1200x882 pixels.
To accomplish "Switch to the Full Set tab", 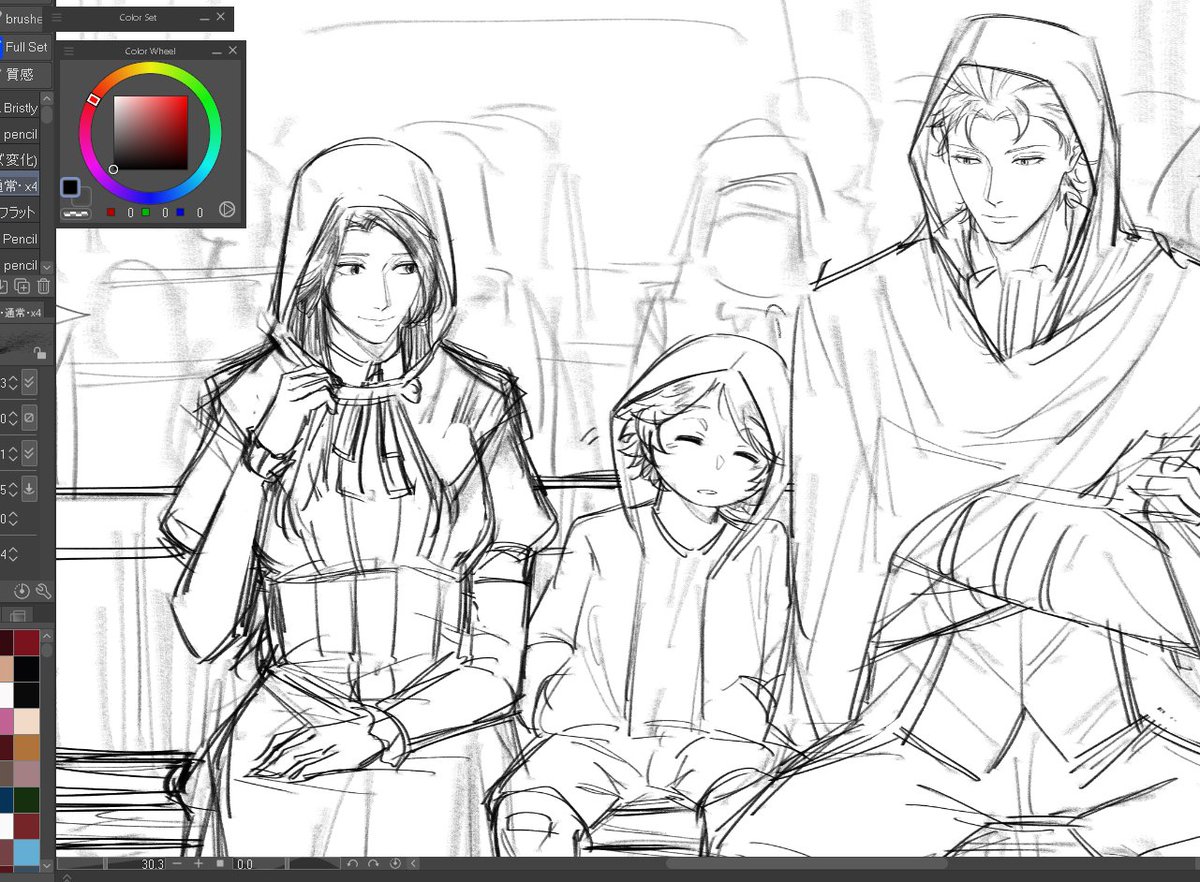I will [25, 47].
